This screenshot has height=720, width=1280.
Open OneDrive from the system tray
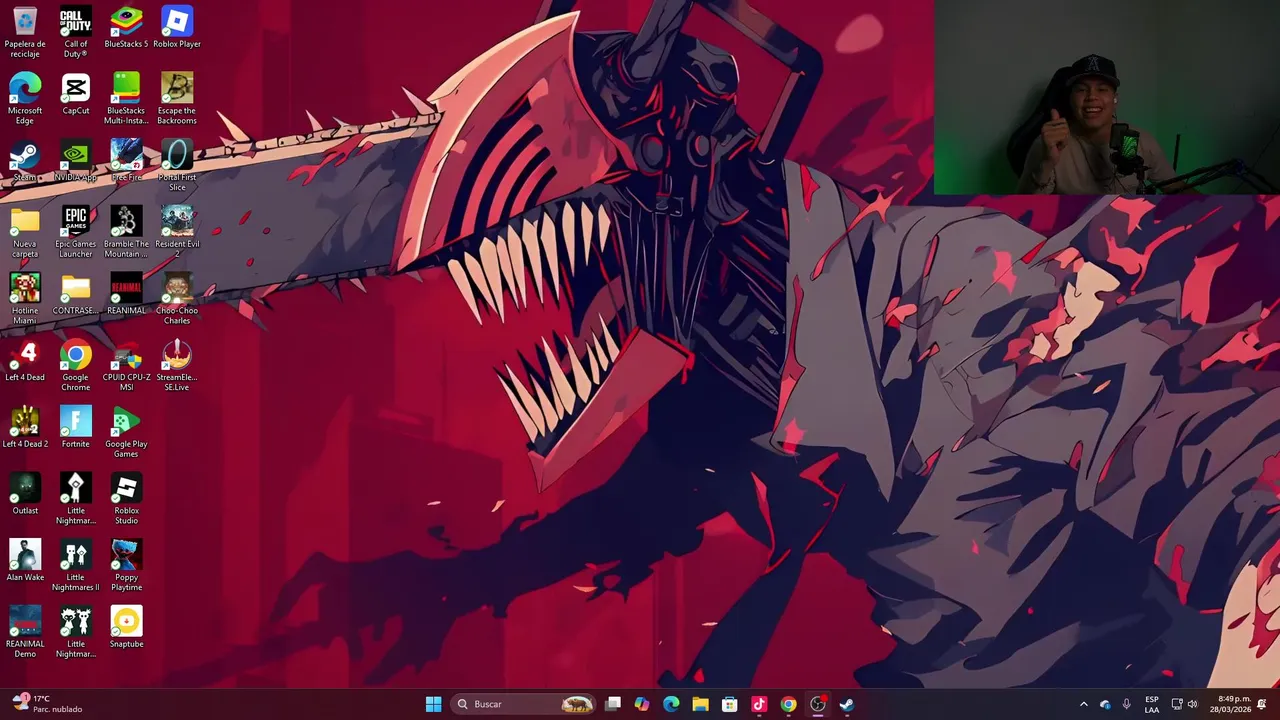click(x=1105, y=704)
